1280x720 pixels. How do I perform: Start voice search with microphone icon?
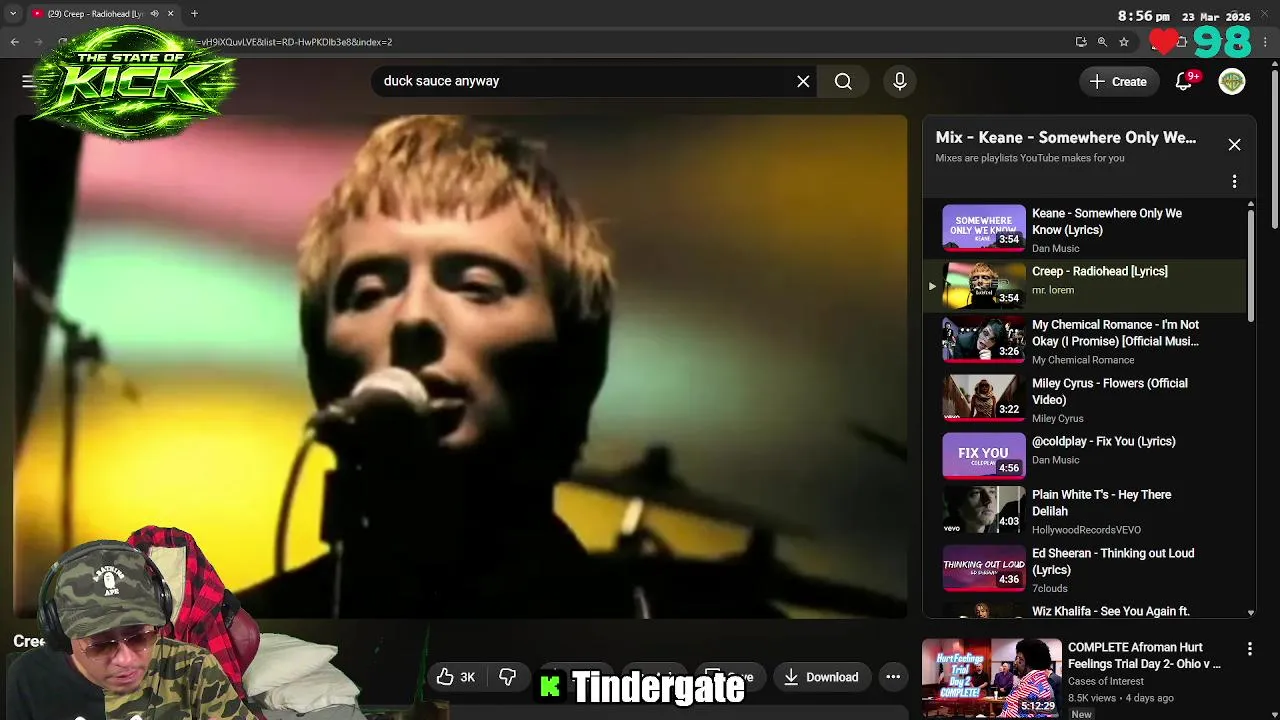(899, 81)
